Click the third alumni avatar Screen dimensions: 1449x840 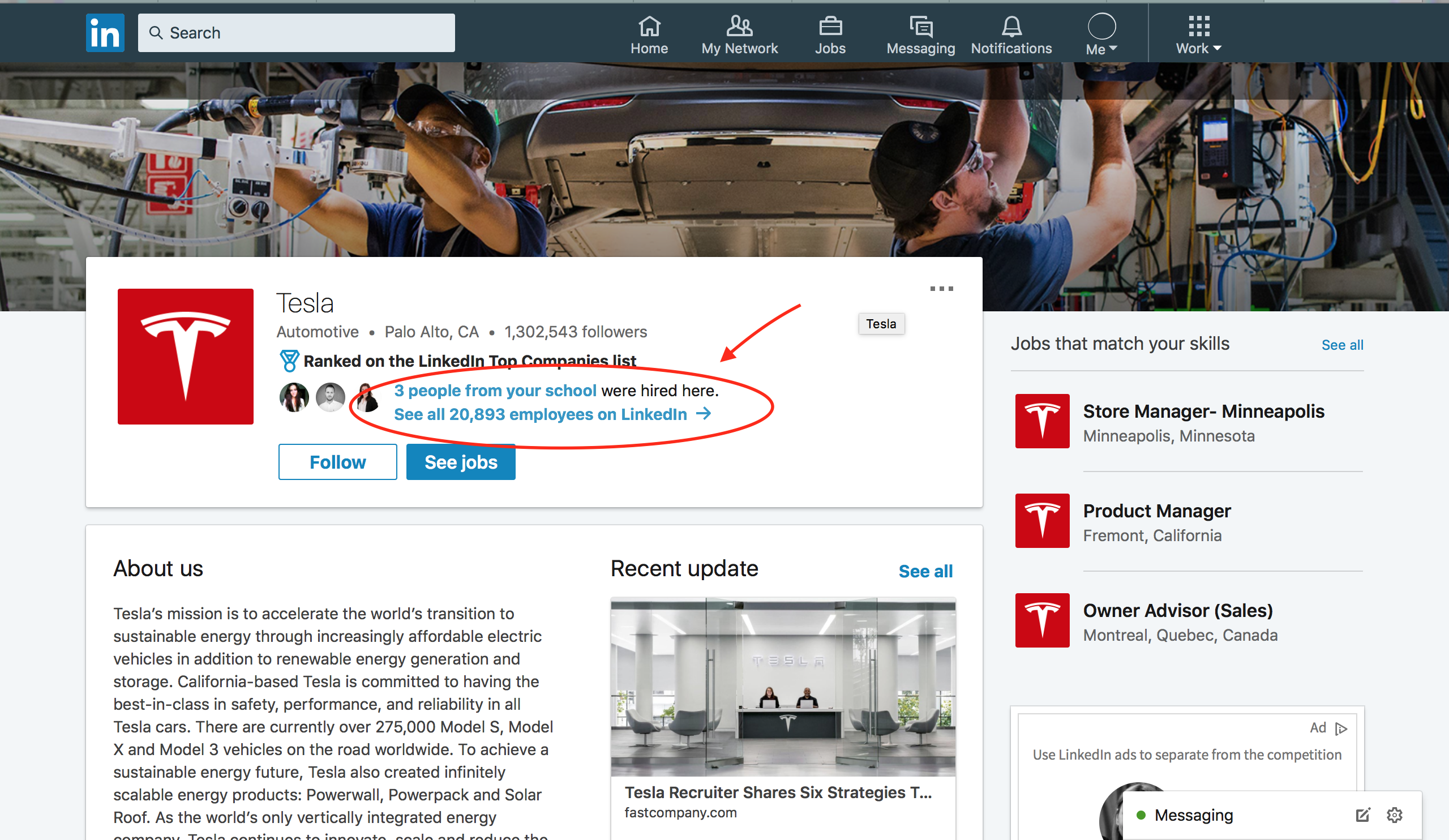366,397
